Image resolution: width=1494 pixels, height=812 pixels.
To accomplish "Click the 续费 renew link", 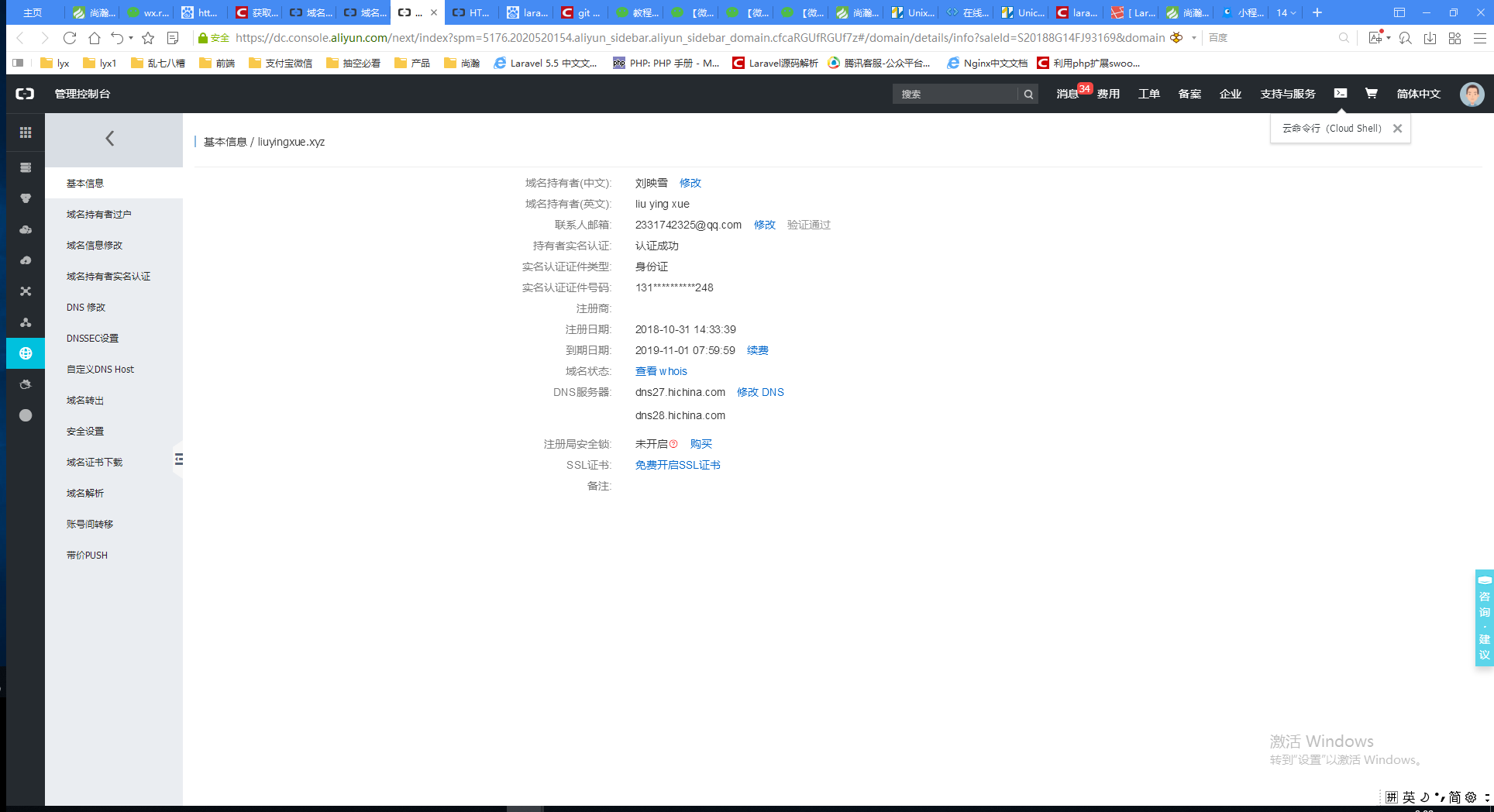I will (758, 350).
